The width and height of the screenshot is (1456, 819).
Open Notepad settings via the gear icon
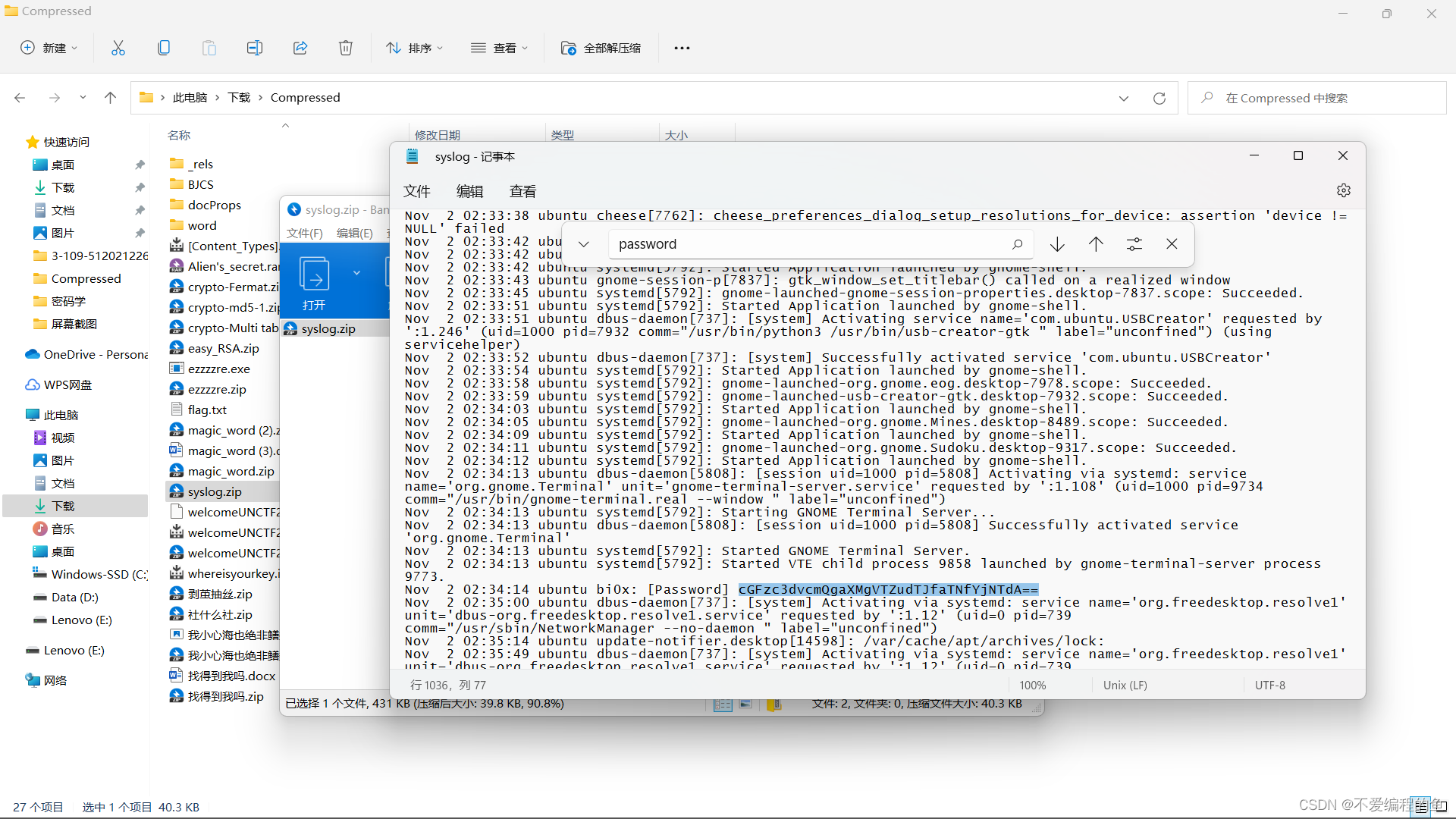pyautogui.click(x=1344, y=190)
